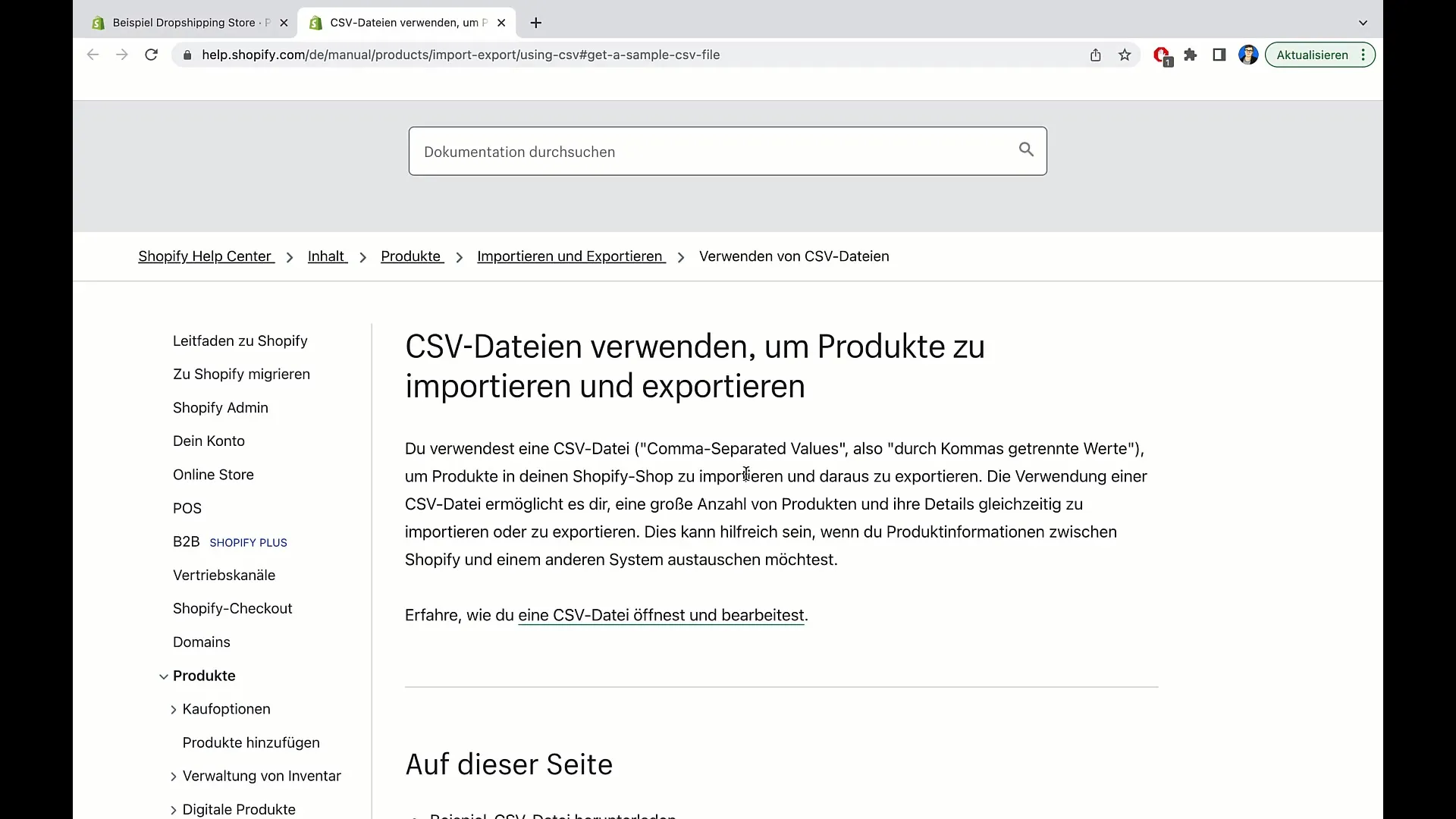Click the lock icon in the address bar

pyautogui.click(x=187, y=55)
